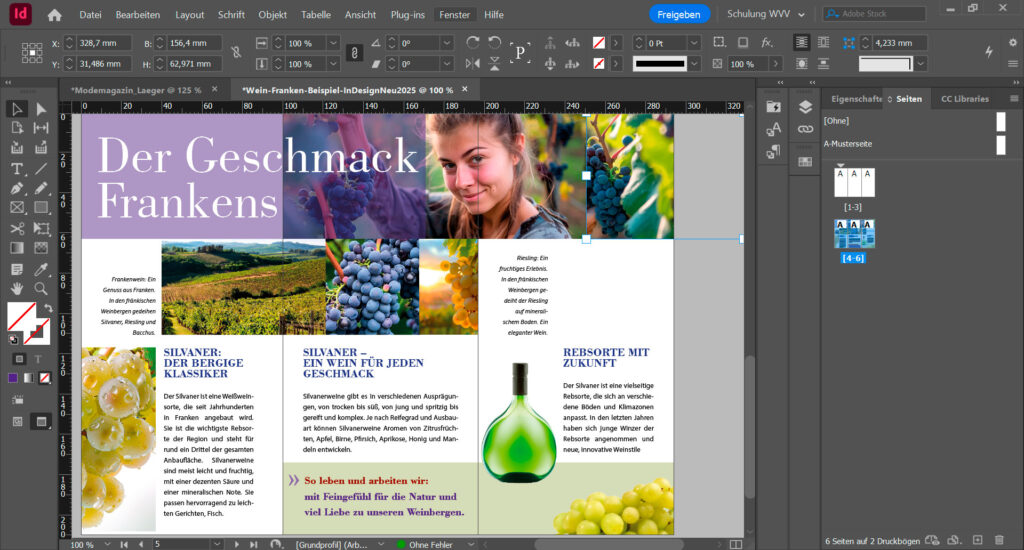Expand fill color options arrow
The width and height of the screenshot is (1024, 550).
[615, 43]
